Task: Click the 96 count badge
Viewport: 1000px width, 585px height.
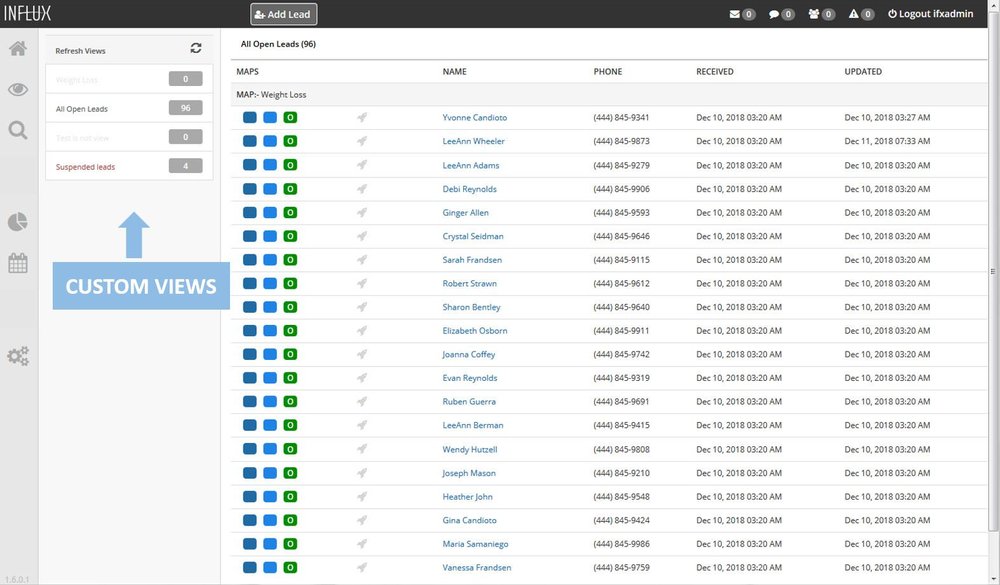Action: pyautogui.click(x=186, y=108)
